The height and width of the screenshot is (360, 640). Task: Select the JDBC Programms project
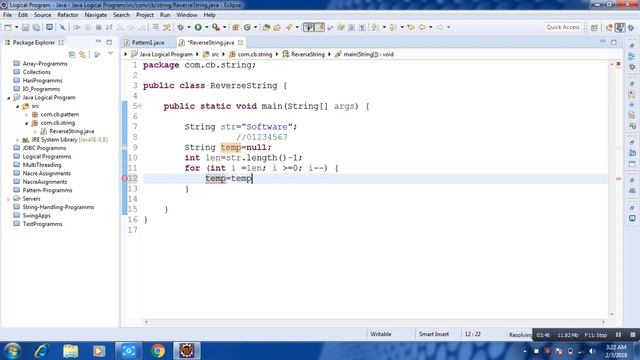[x=44, y=148]
